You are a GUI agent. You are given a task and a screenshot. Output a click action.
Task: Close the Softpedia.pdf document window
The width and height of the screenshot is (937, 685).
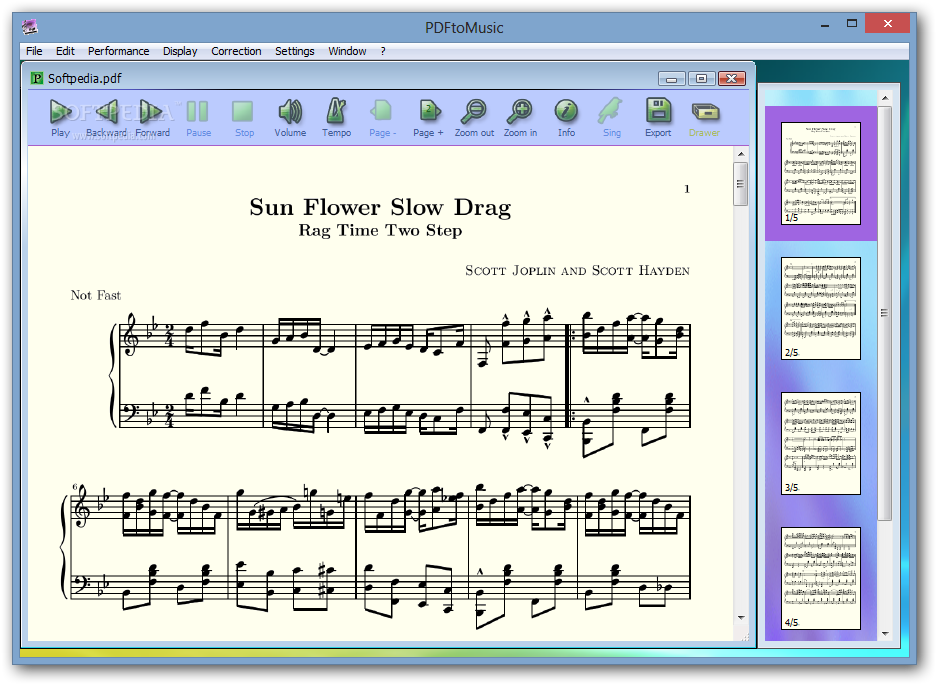pos(731,79)
